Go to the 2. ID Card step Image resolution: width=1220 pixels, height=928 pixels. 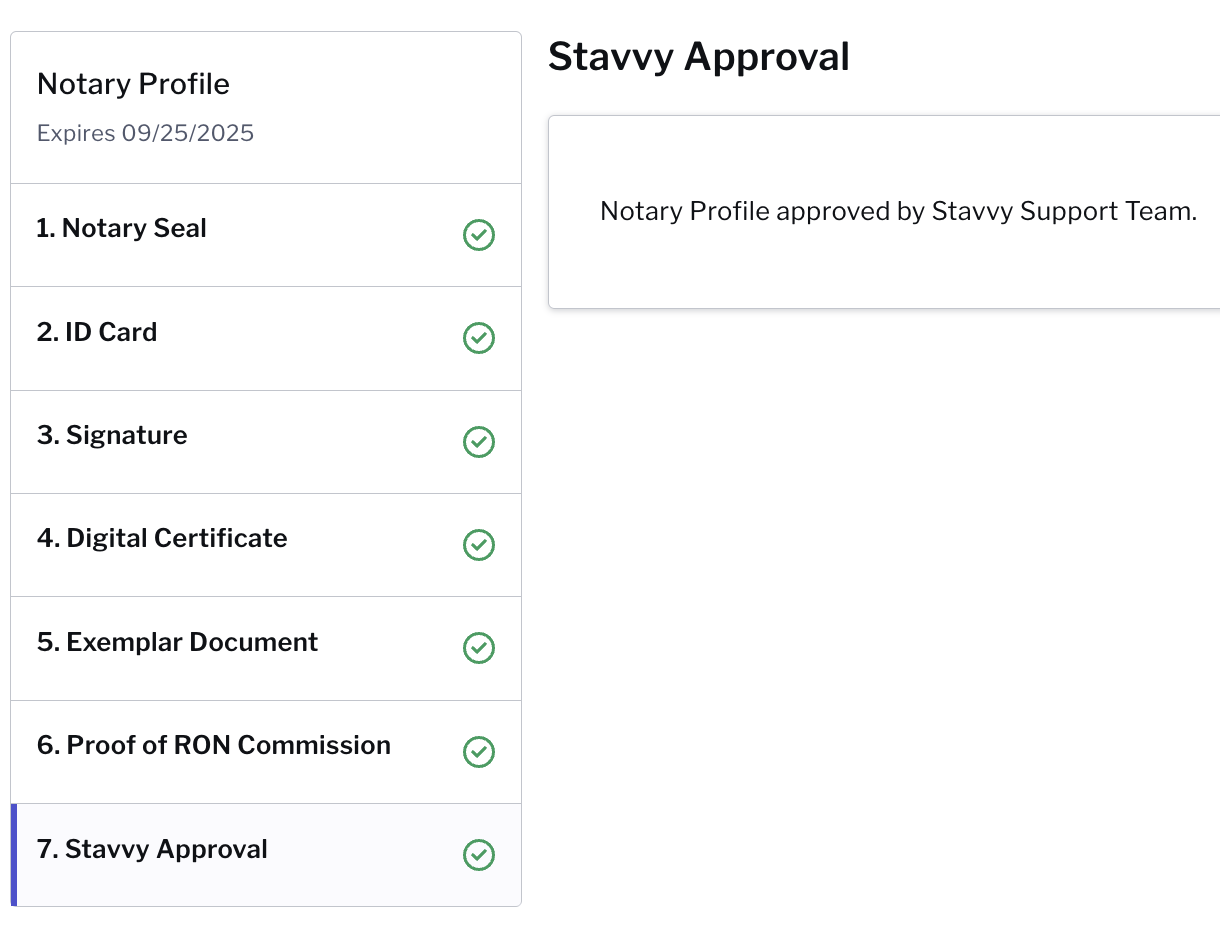pos(266,339)
